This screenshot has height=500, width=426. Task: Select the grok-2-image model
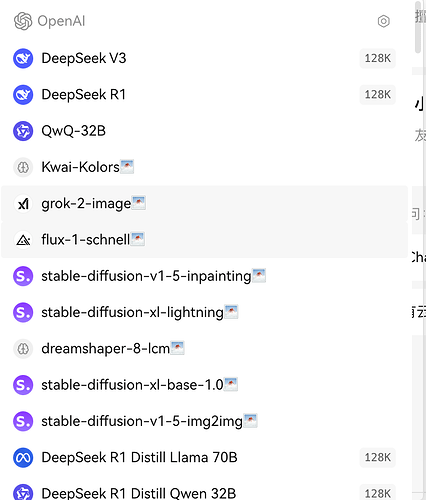[204, 204]
